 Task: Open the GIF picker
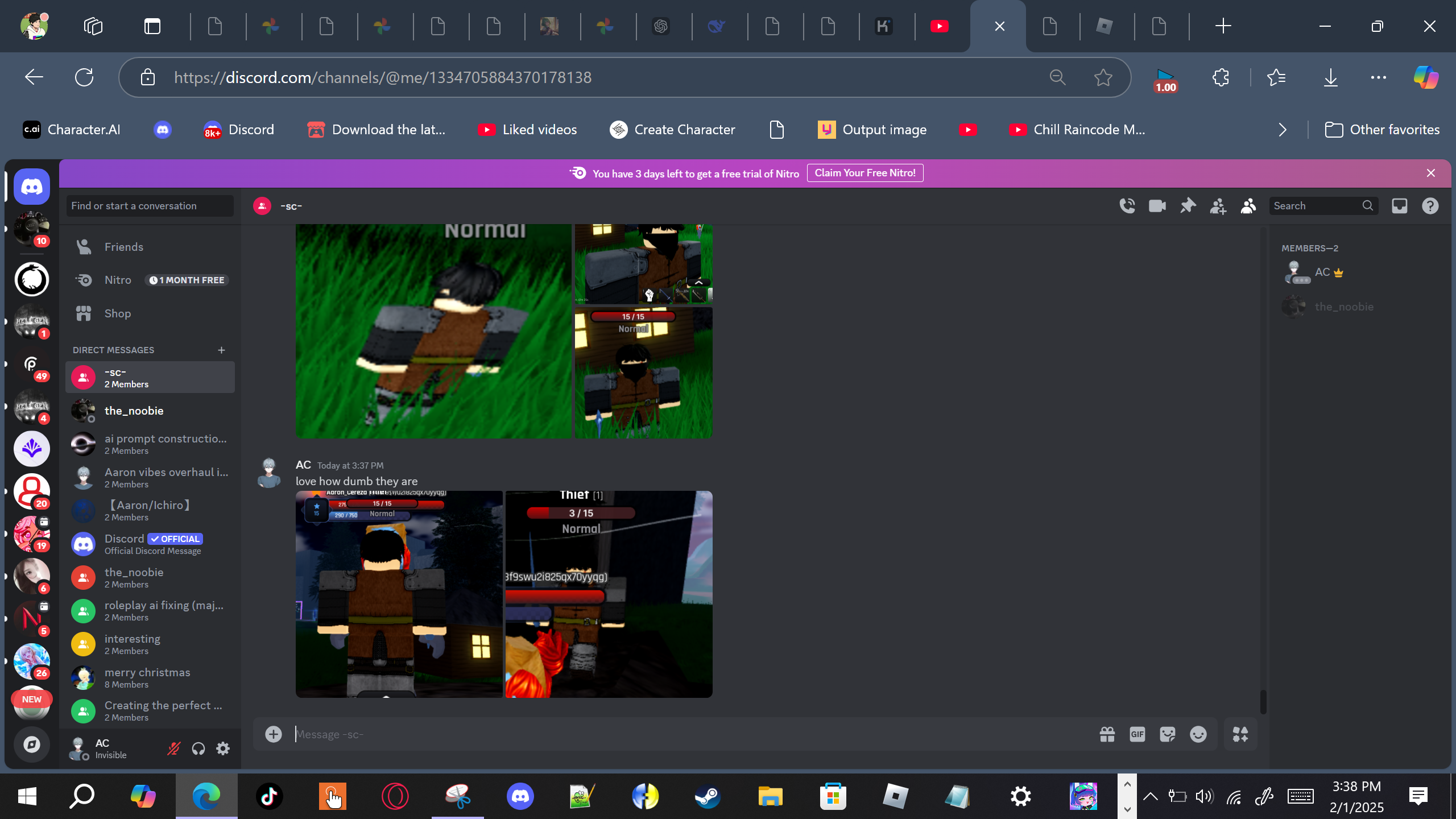(x=1137, y=734)
